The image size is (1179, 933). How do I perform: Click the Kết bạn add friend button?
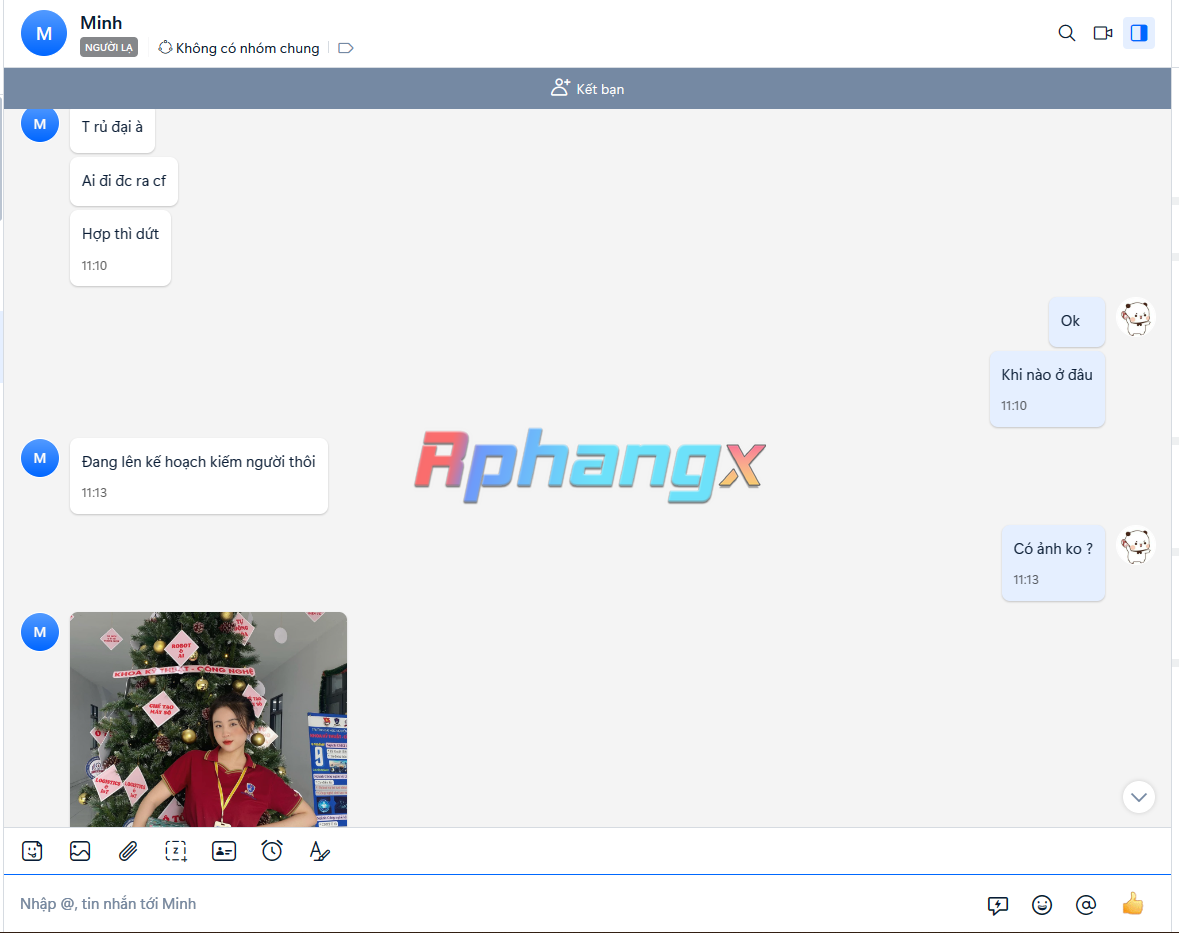[587, 89]
